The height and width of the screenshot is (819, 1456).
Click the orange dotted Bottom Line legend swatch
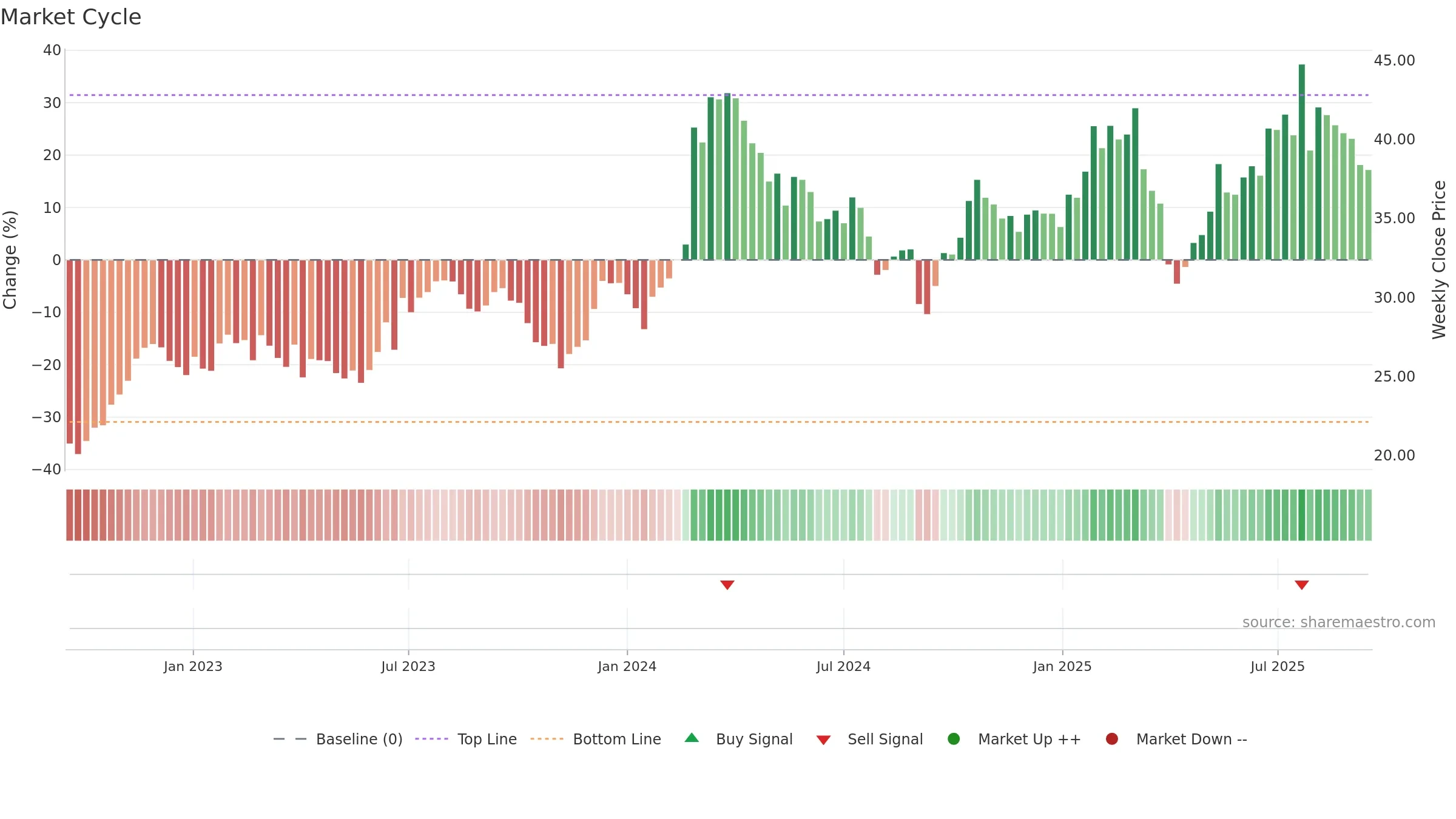click(547, 739)
